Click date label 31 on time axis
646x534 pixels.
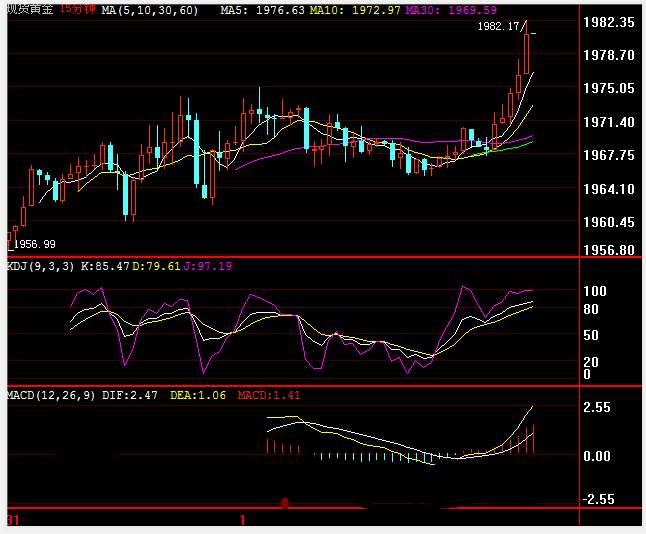point(12,521)
